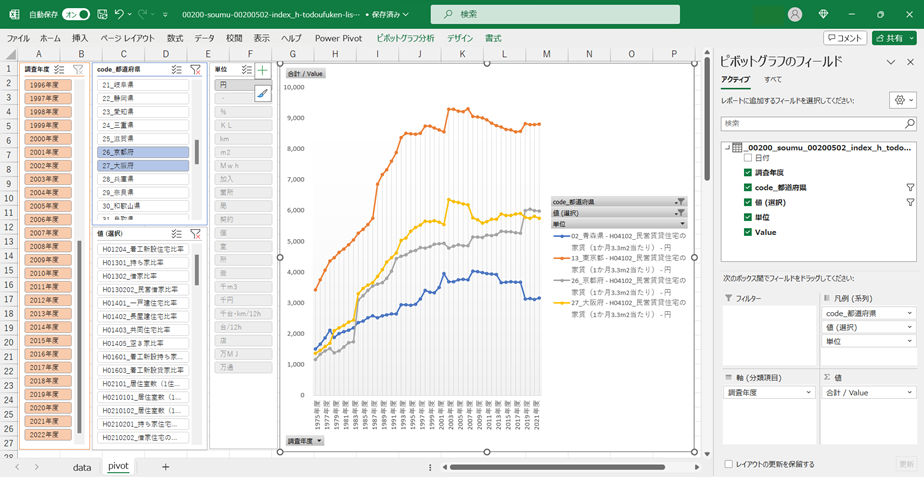
Task: Clear filter on code_都道府県 slicer
Action: [x=196, y=70]
